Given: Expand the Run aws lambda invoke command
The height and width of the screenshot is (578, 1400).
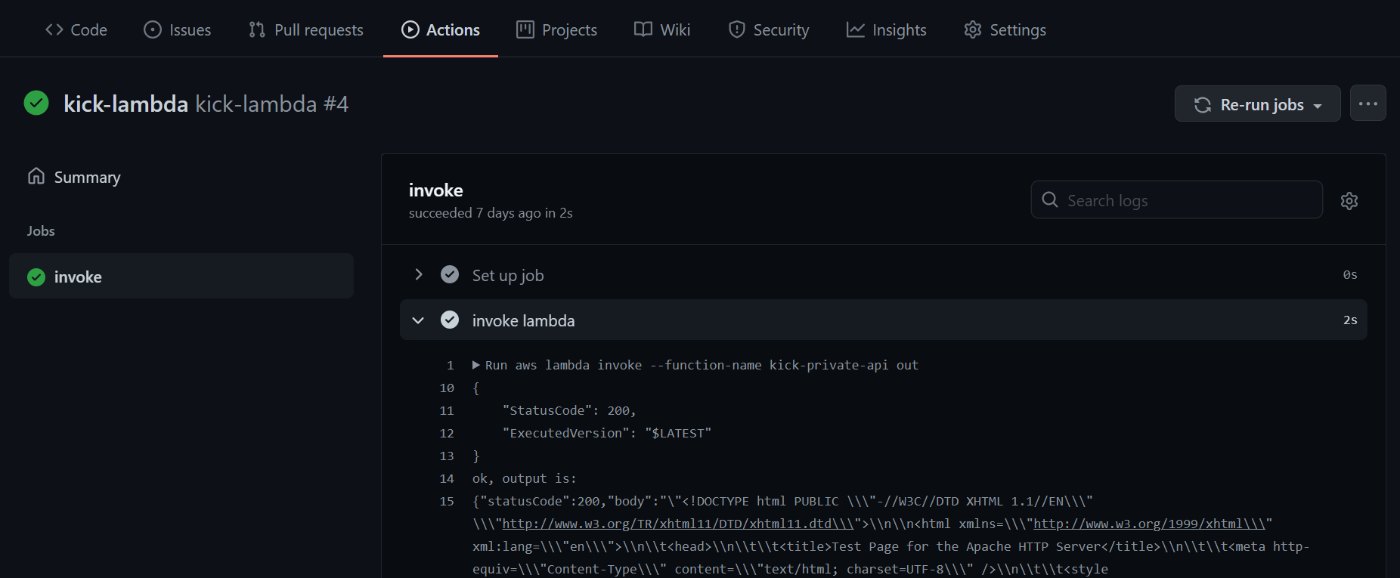Looking at the screenshot, I should pyautogui.click(x=477, y=365).
